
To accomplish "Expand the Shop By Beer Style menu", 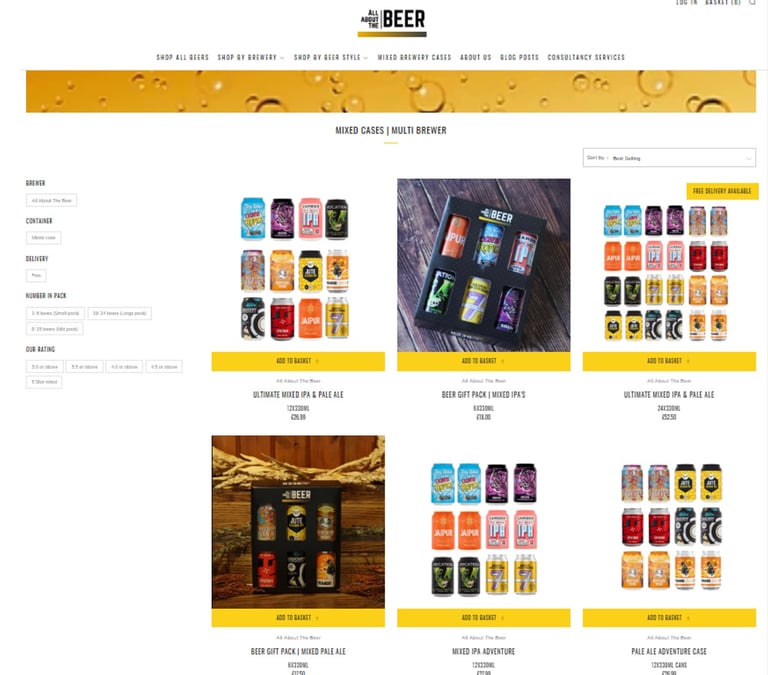I will [331, 57].
